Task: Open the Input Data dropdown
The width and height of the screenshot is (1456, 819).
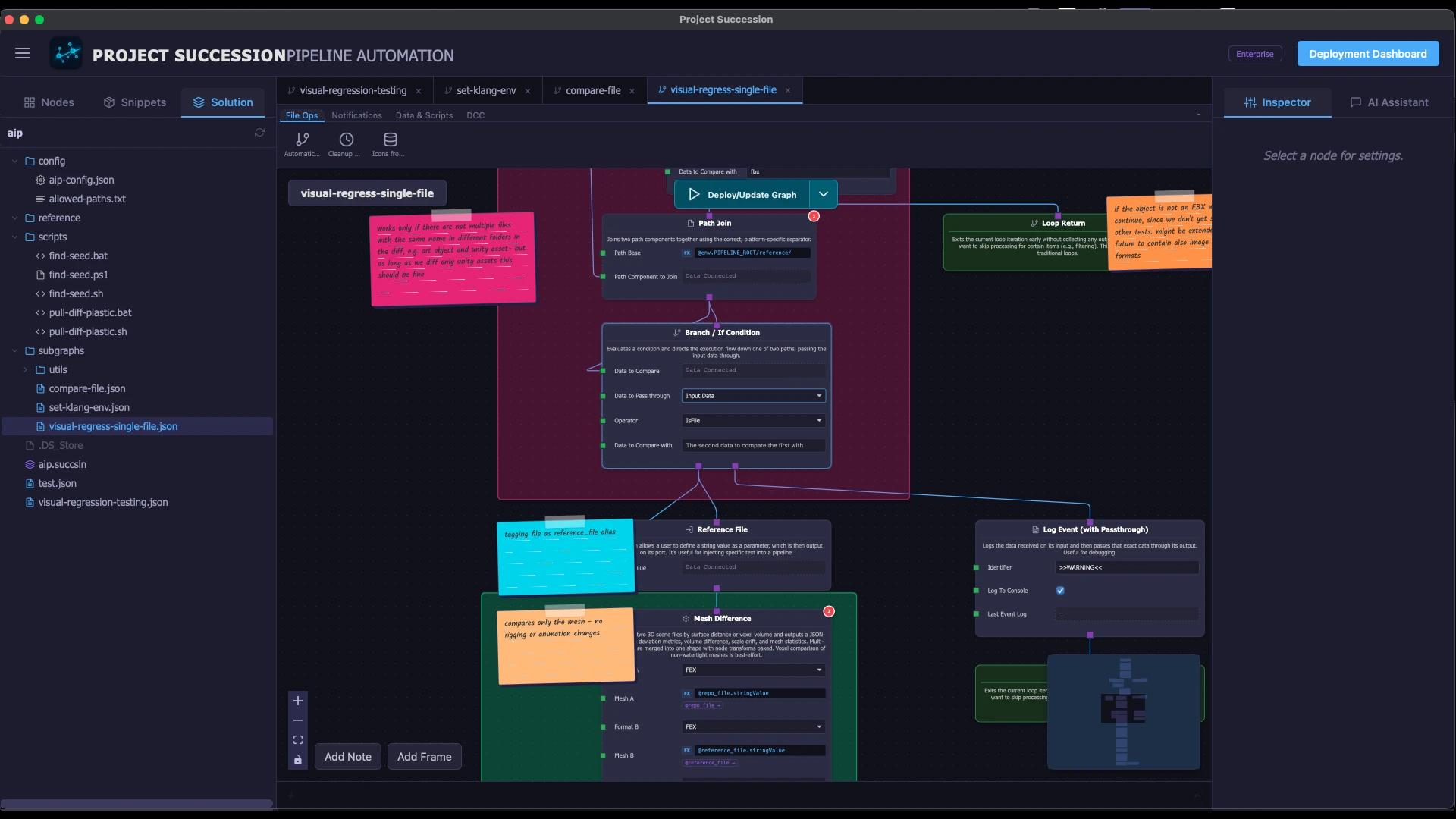Action: tap(753, 396)
